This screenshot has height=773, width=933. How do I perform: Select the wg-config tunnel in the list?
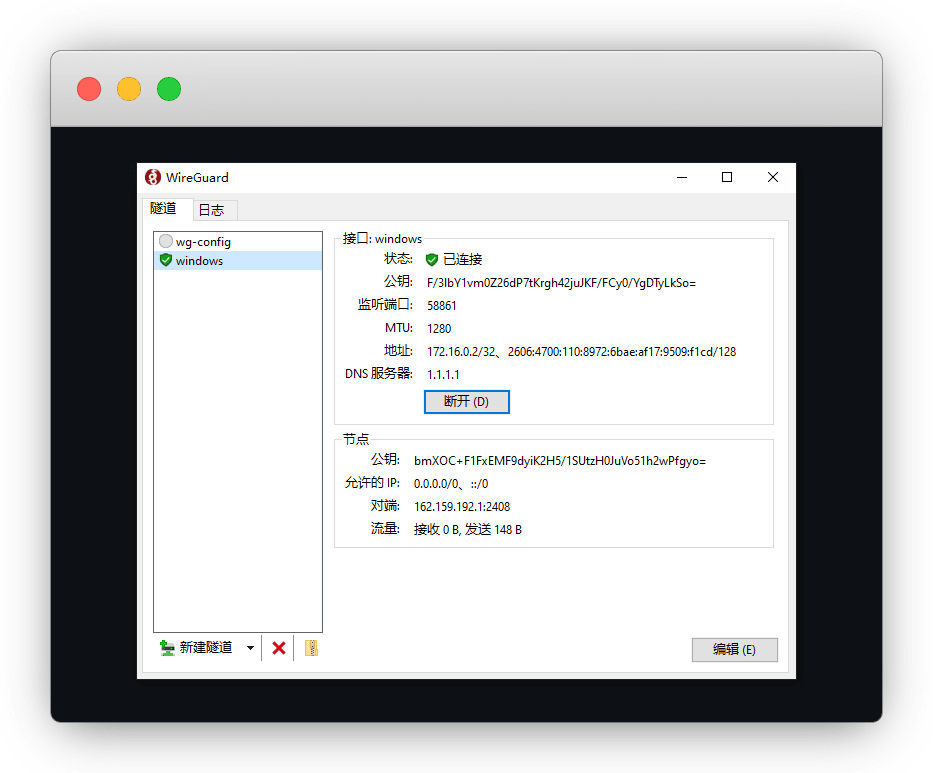click(x=203, y=241)
